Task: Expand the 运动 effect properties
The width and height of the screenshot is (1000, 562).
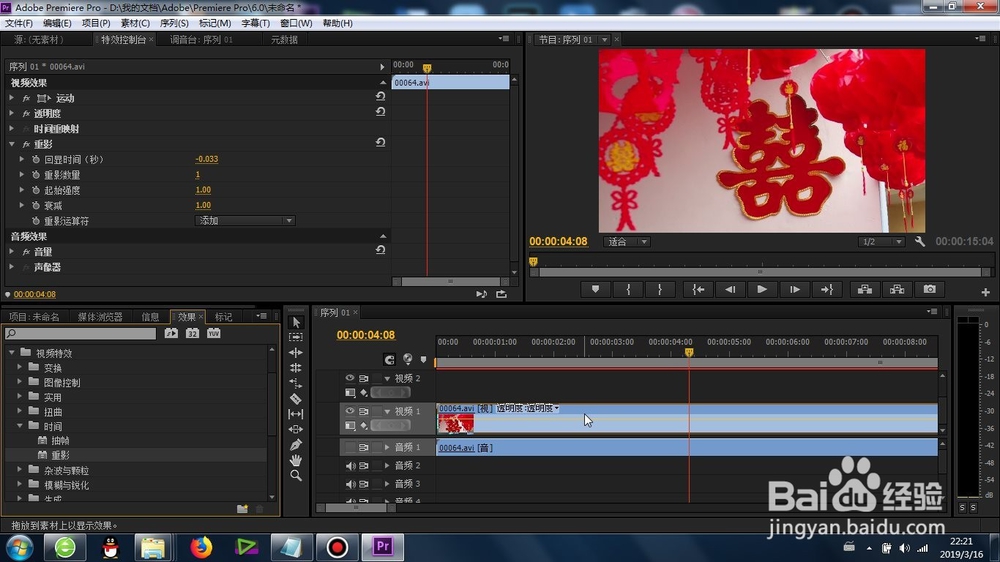Action: [11, 98]
